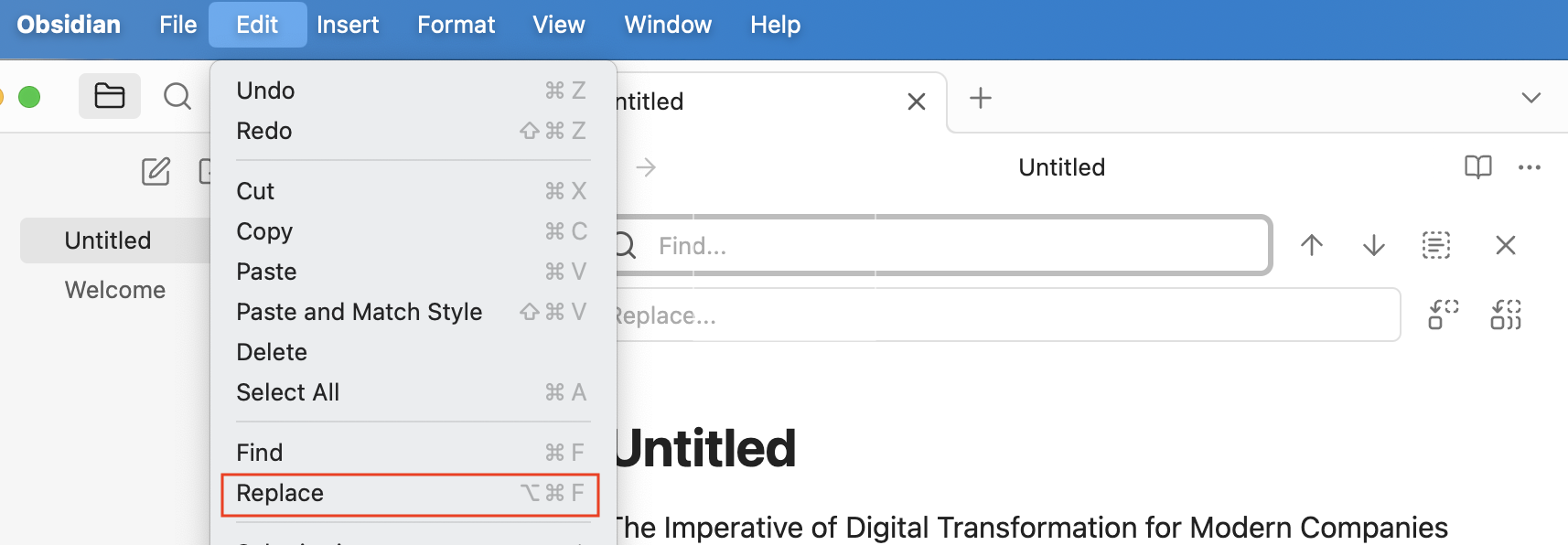
Task: Click the replace single match icon
Action: 1444,315
